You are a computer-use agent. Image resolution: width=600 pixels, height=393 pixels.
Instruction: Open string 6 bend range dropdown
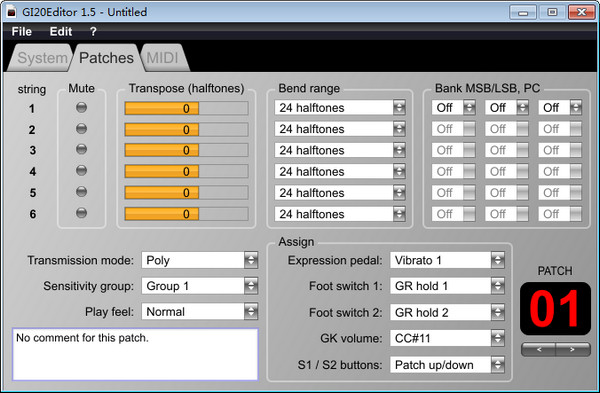[x=340, y=214]
